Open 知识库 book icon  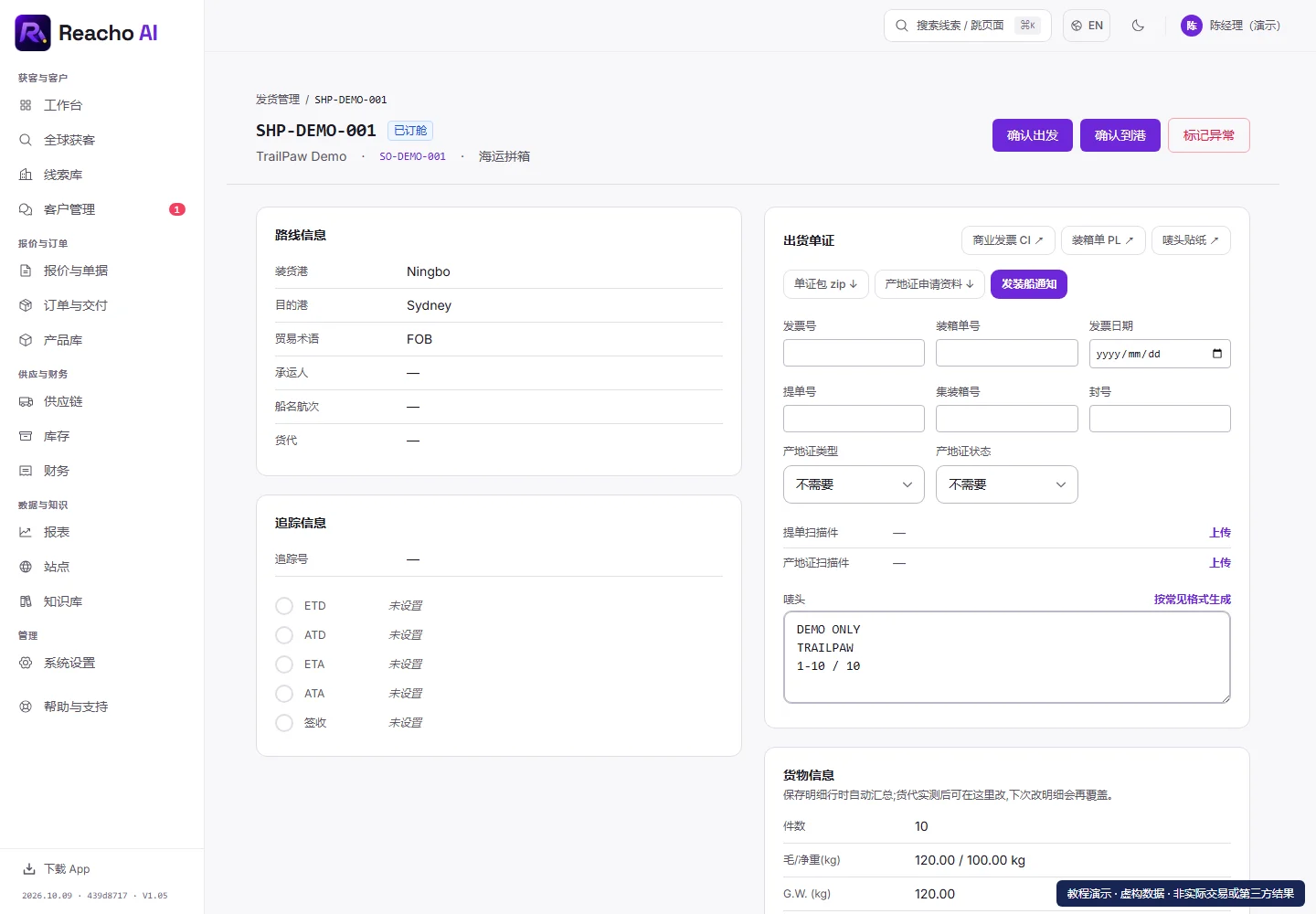[x=26, y=601]
